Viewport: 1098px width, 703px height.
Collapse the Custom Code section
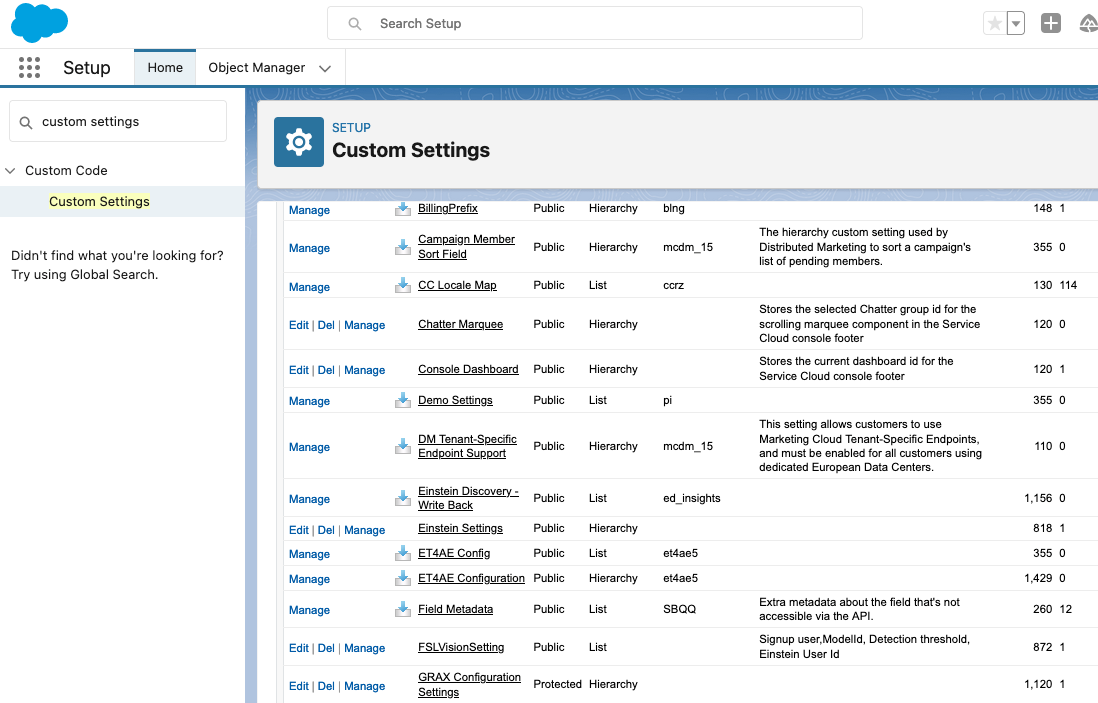pos(11,171)
